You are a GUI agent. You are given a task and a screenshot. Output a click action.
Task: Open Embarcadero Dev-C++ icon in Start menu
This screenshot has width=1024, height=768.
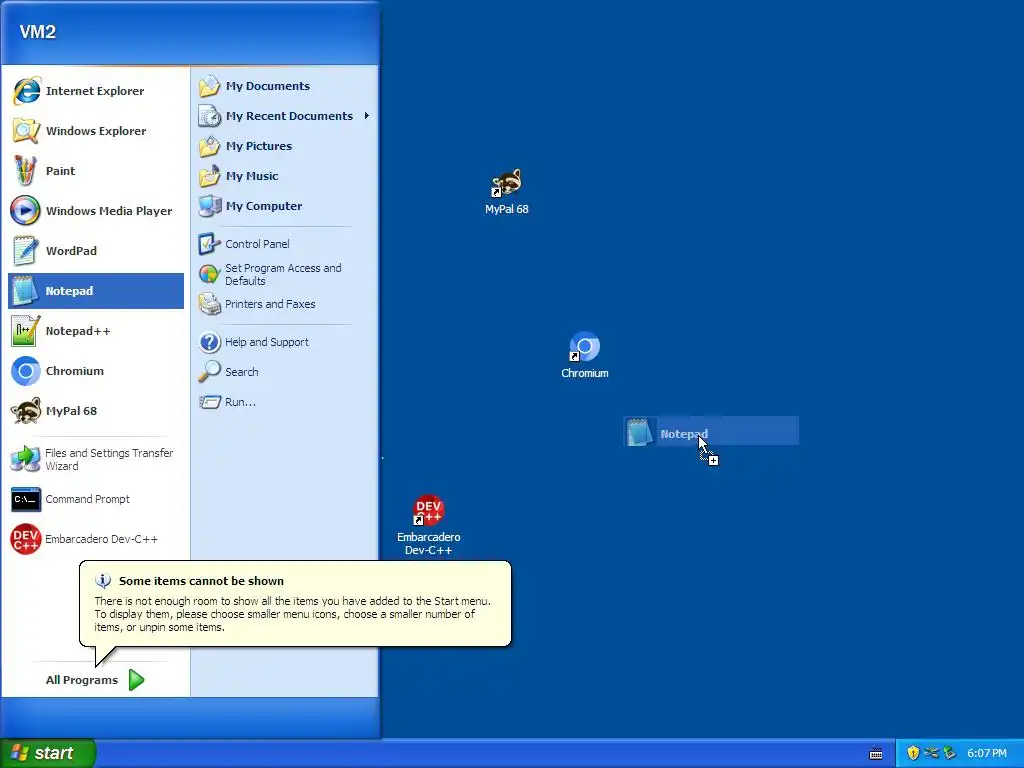26,539
